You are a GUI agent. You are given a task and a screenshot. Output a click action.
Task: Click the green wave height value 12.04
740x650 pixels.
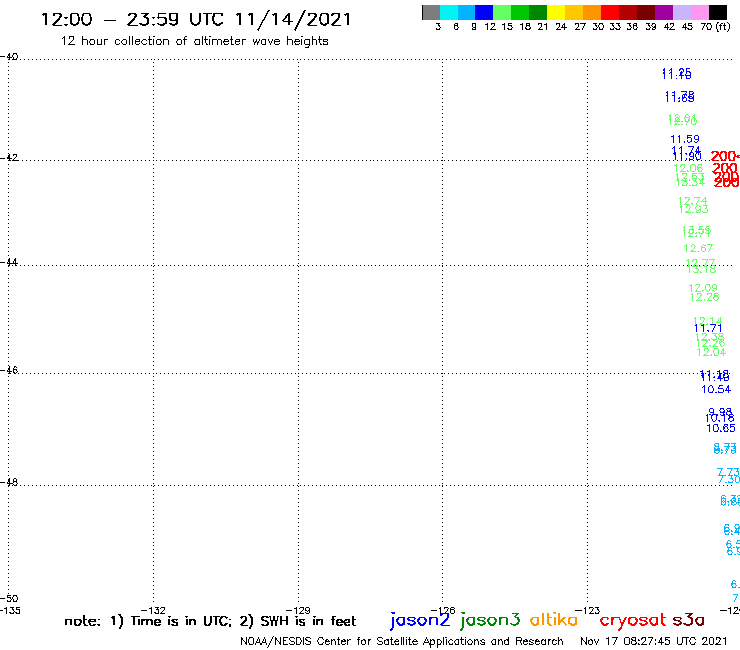point(711,352)
